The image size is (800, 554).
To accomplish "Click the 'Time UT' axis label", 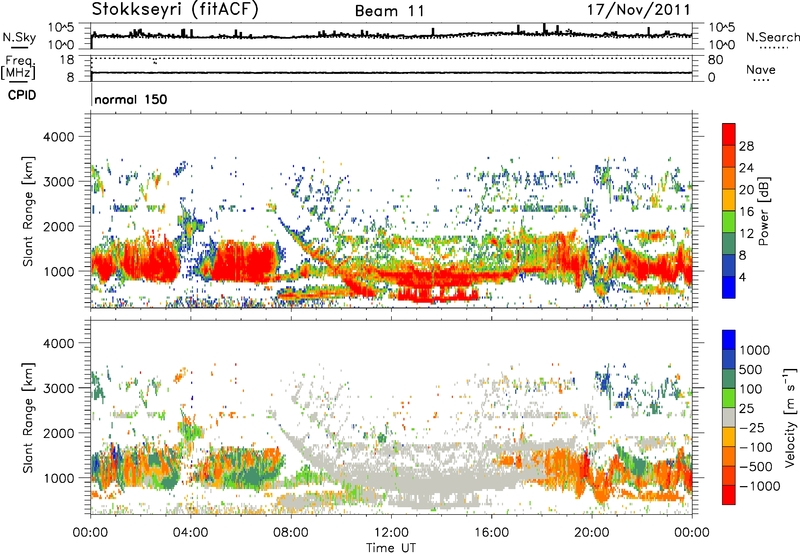I will tap(391, 548).
